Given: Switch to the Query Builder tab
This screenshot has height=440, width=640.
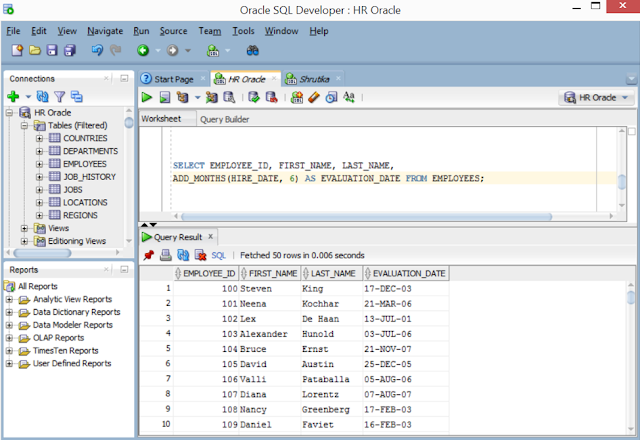Looking at the screenshot, I should [x=224, y=119].
